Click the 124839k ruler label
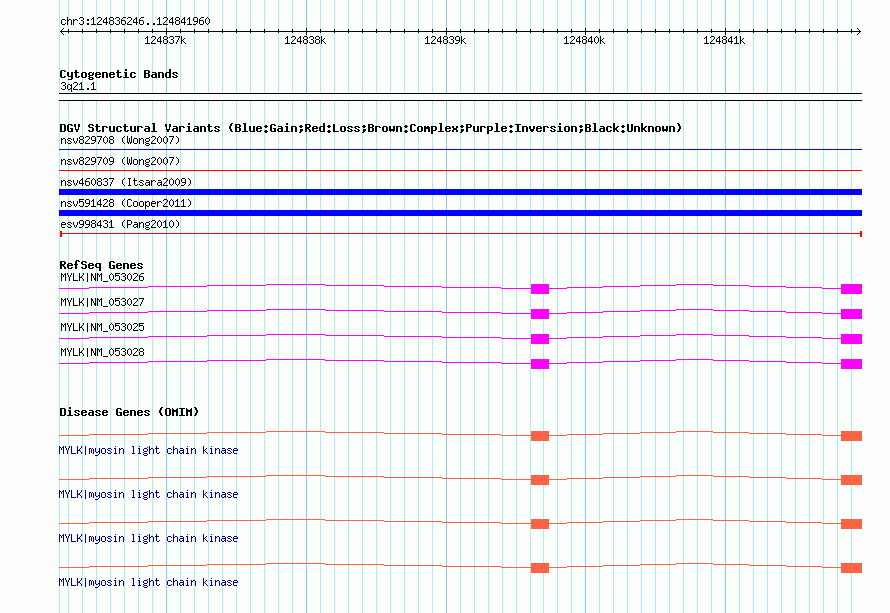Viewport: 890px width, 613px height. click(x=445, y=40)
